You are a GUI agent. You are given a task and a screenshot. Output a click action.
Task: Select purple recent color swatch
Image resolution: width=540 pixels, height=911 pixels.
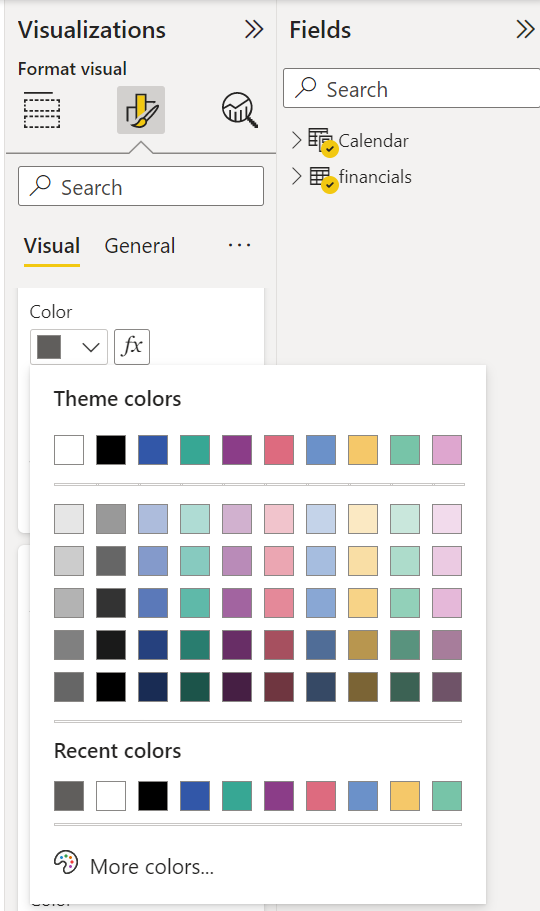coord(279,796)
